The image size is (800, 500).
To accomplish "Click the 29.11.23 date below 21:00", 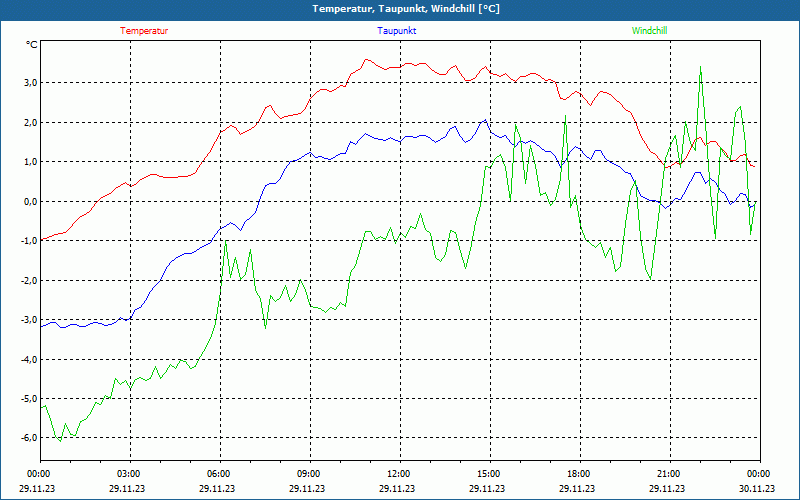I will coord(667,488).
